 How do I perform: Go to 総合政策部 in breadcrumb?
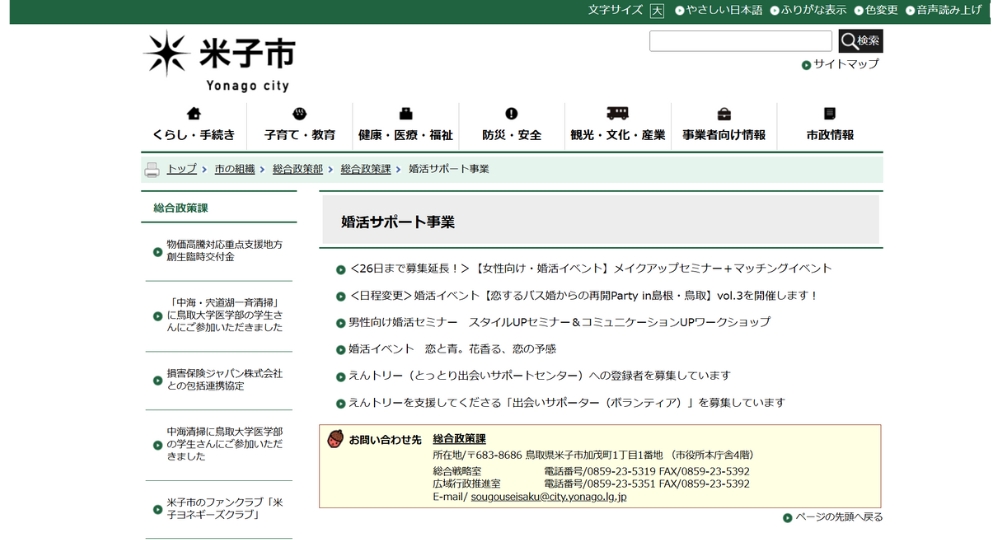click(x=298, y=169)
